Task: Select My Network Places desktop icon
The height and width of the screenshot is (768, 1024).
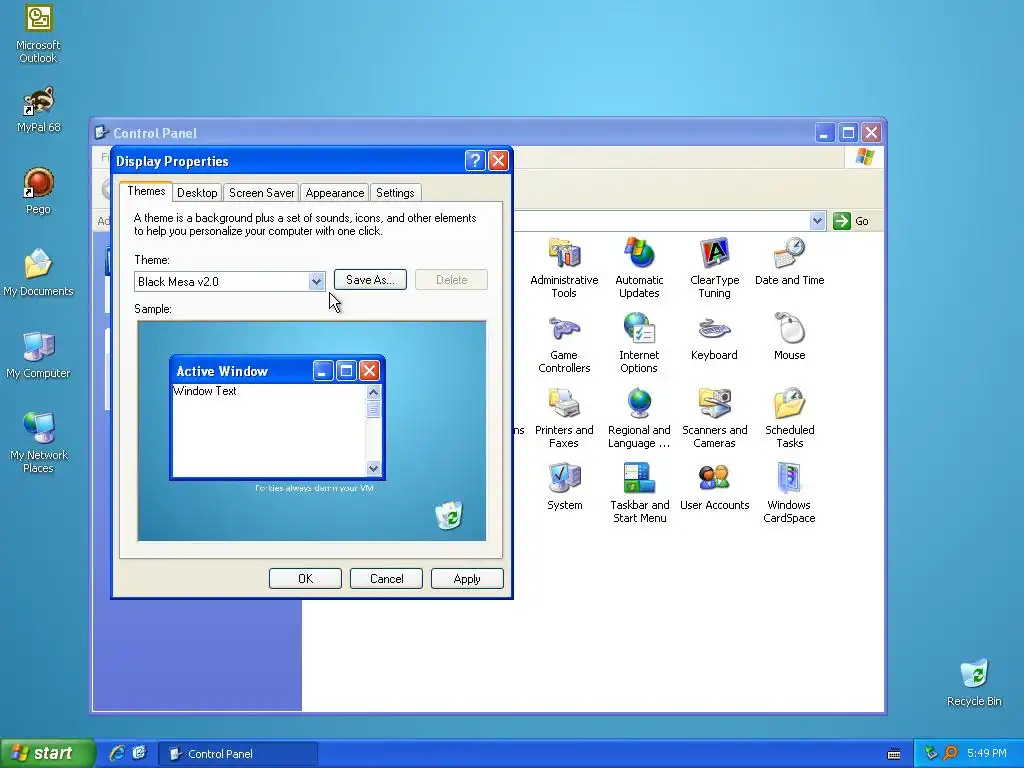Action: (x=38, y=443)
